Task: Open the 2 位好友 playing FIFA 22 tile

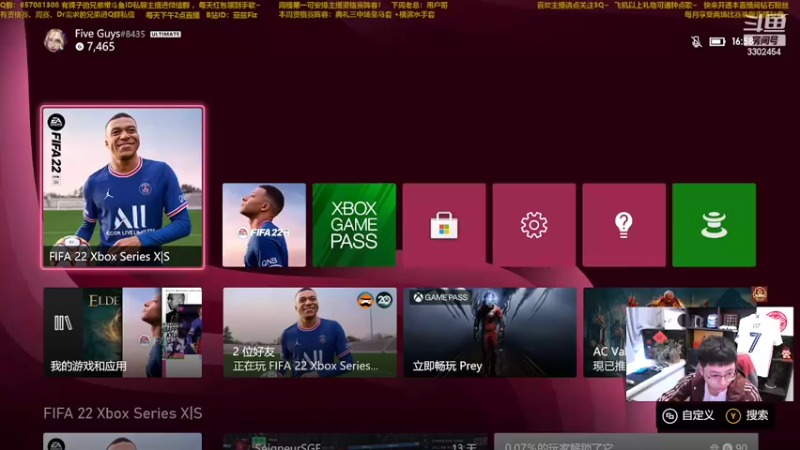Action: 310,333
